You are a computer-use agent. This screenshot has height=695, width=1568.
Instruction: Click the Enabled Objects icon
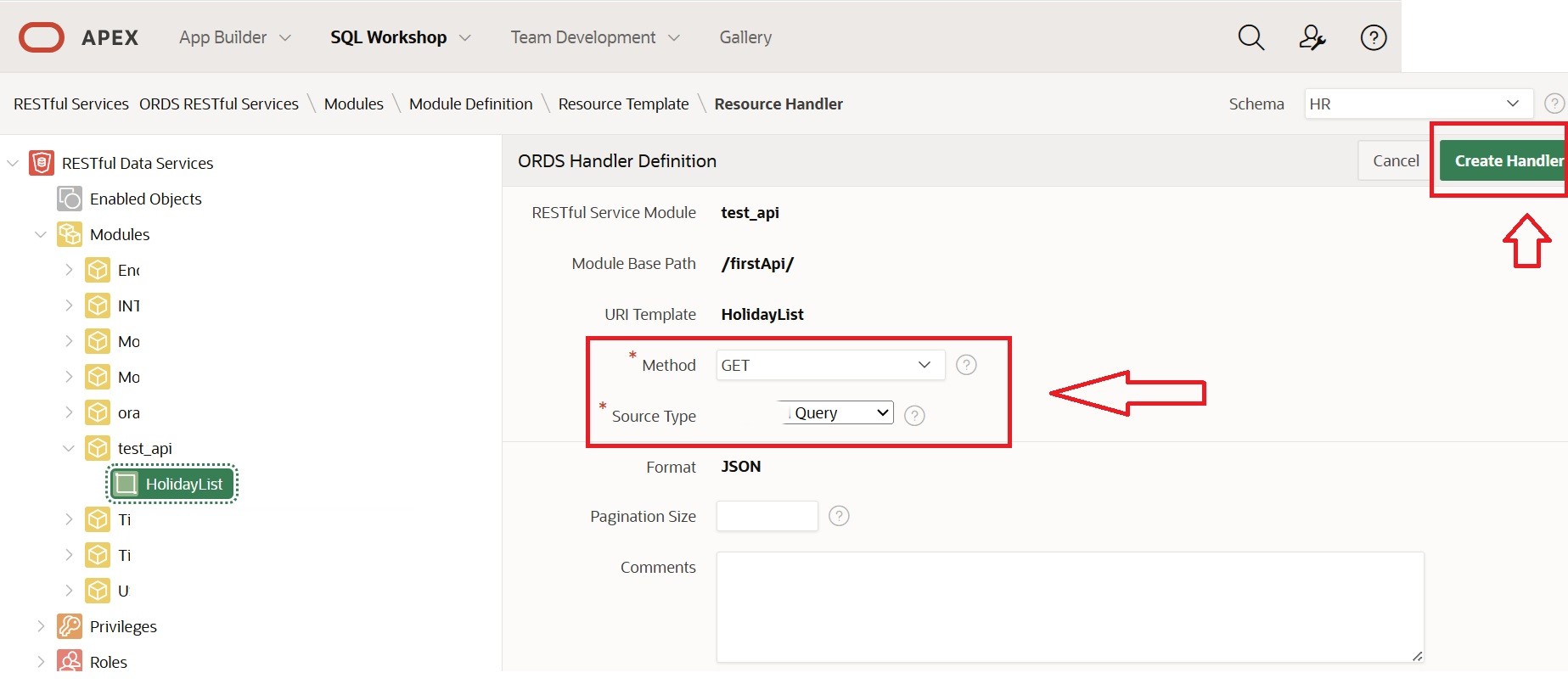[70, 199]
